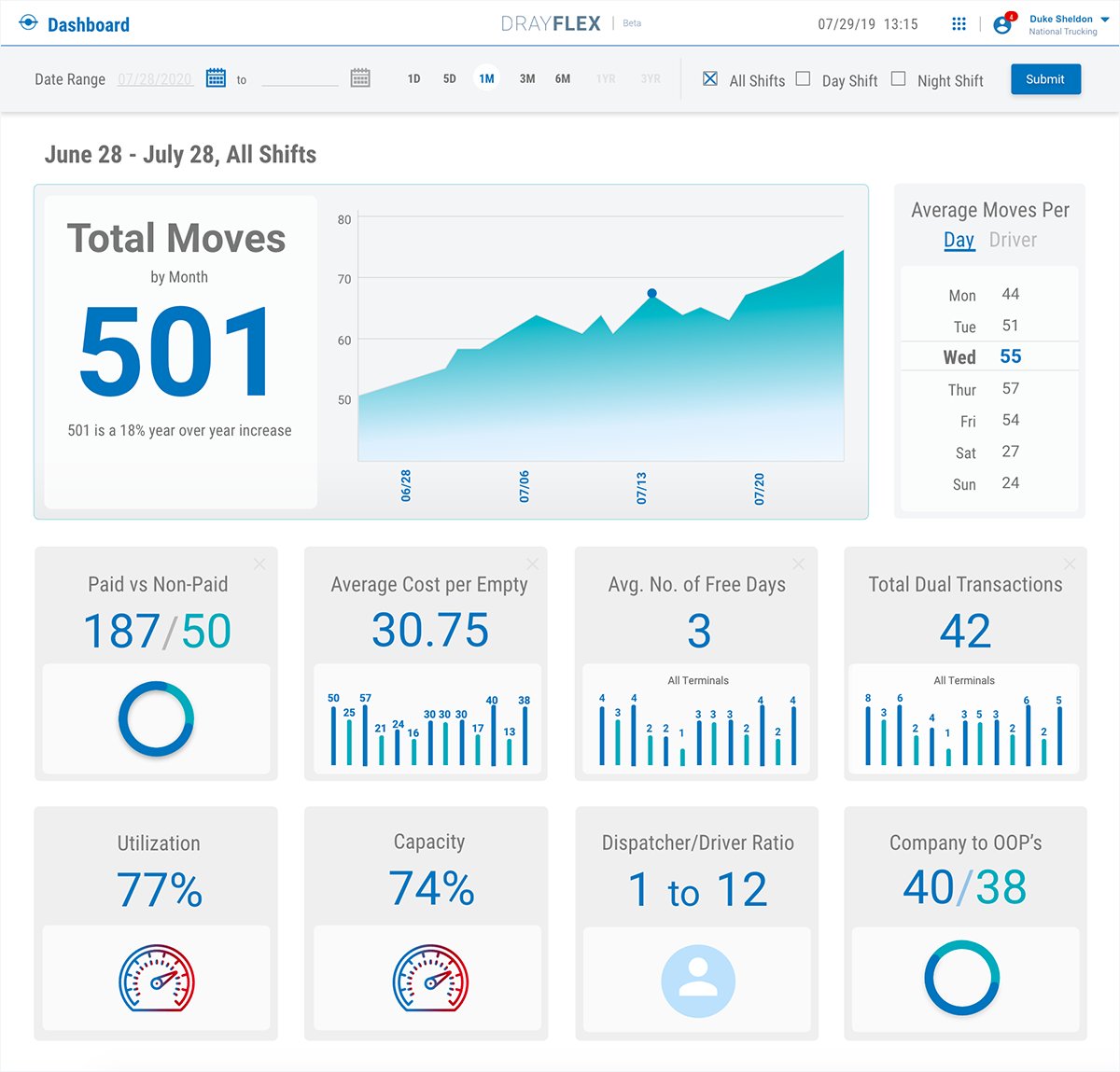Click the 74% capacity value
The width and height of the screenshot is (1120, 1072).
431,887
